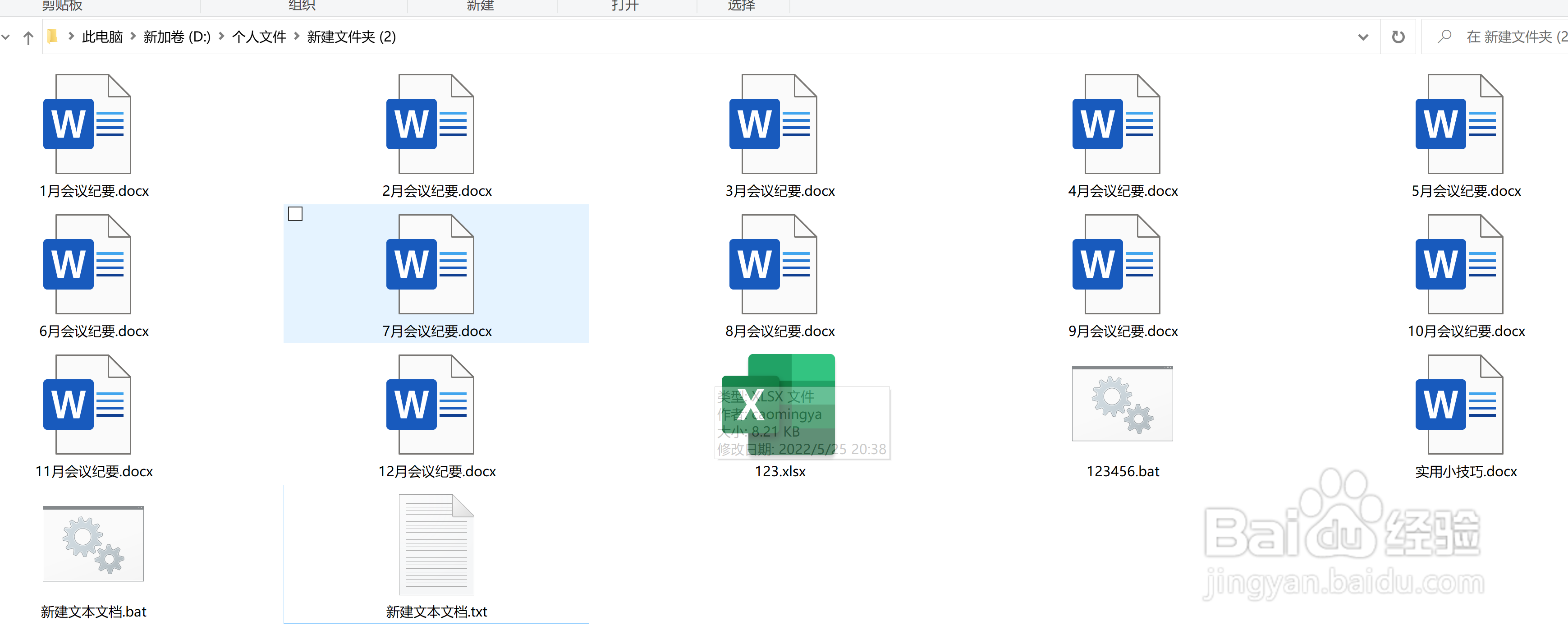Click the 此电脑 breadcrumb item
The image size is (1568, 635).
101,37
